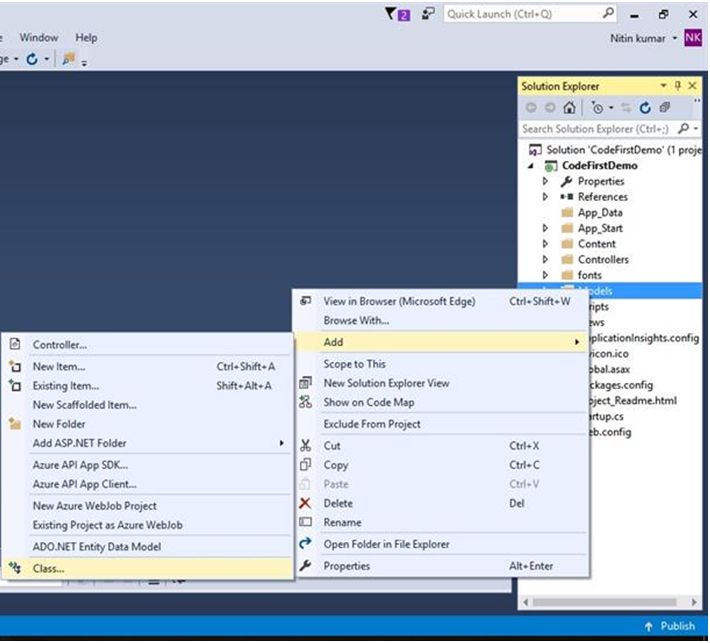Click the Copy icon in context menu
Viewport: 710px width, 643px height.
(306, 465)
